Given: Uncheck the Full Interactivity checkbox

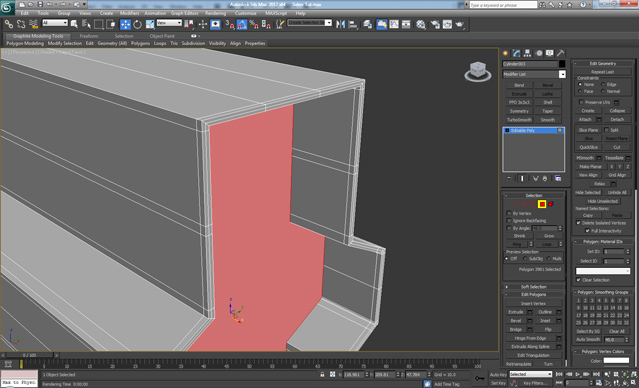Looking at the screenshot, I should coord(587,231).
